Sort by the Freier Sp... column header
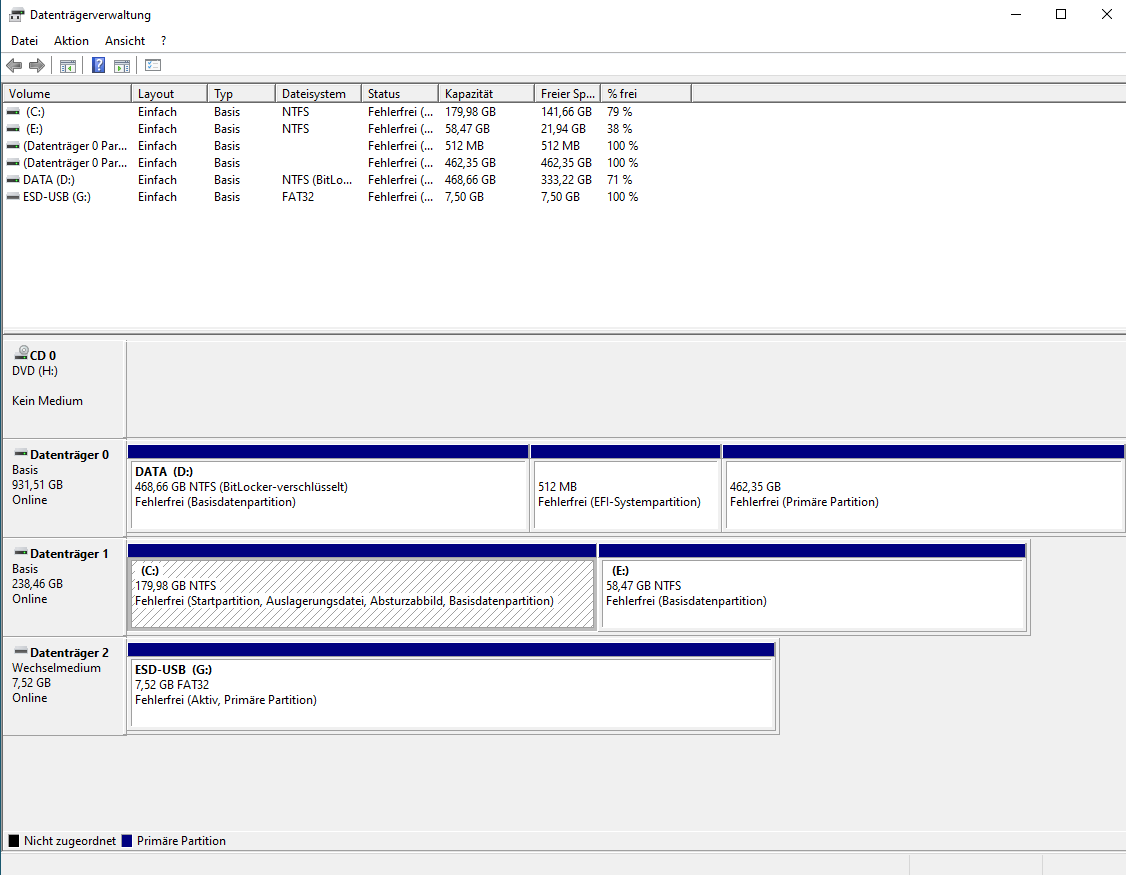The width and height of the screenshot is (1126, 875). coord(567,93)
